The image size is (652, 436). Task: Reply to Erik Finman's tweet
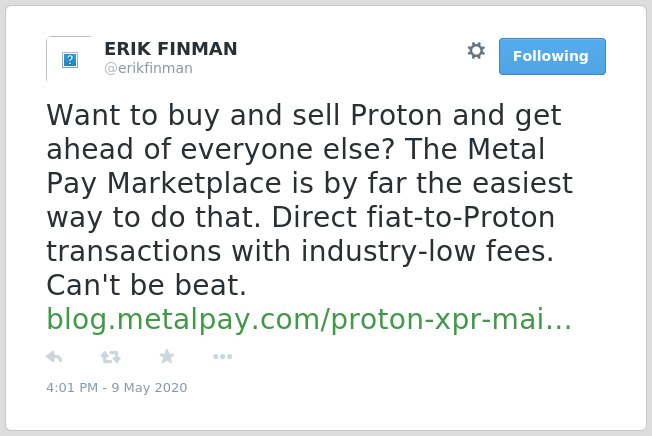tap(54, 357)
